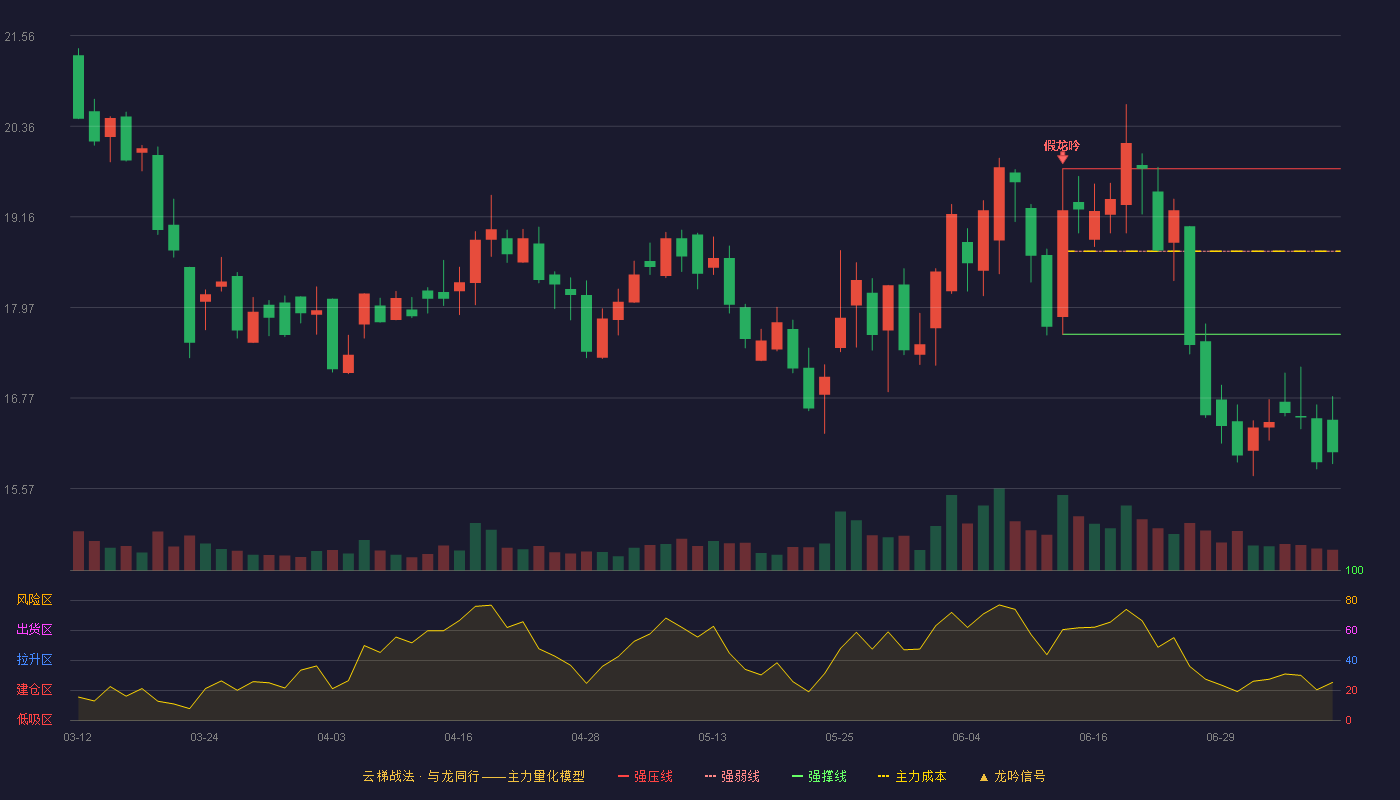This screenshot has height=800, width=1400.
Task: Click the 16.77 price axis label
Action: point(19,399)
